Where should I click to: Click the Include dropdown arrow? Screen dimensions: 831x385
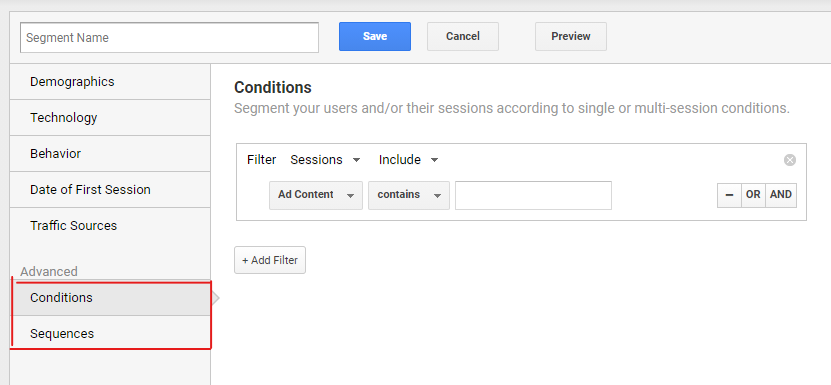click(435, 160)
